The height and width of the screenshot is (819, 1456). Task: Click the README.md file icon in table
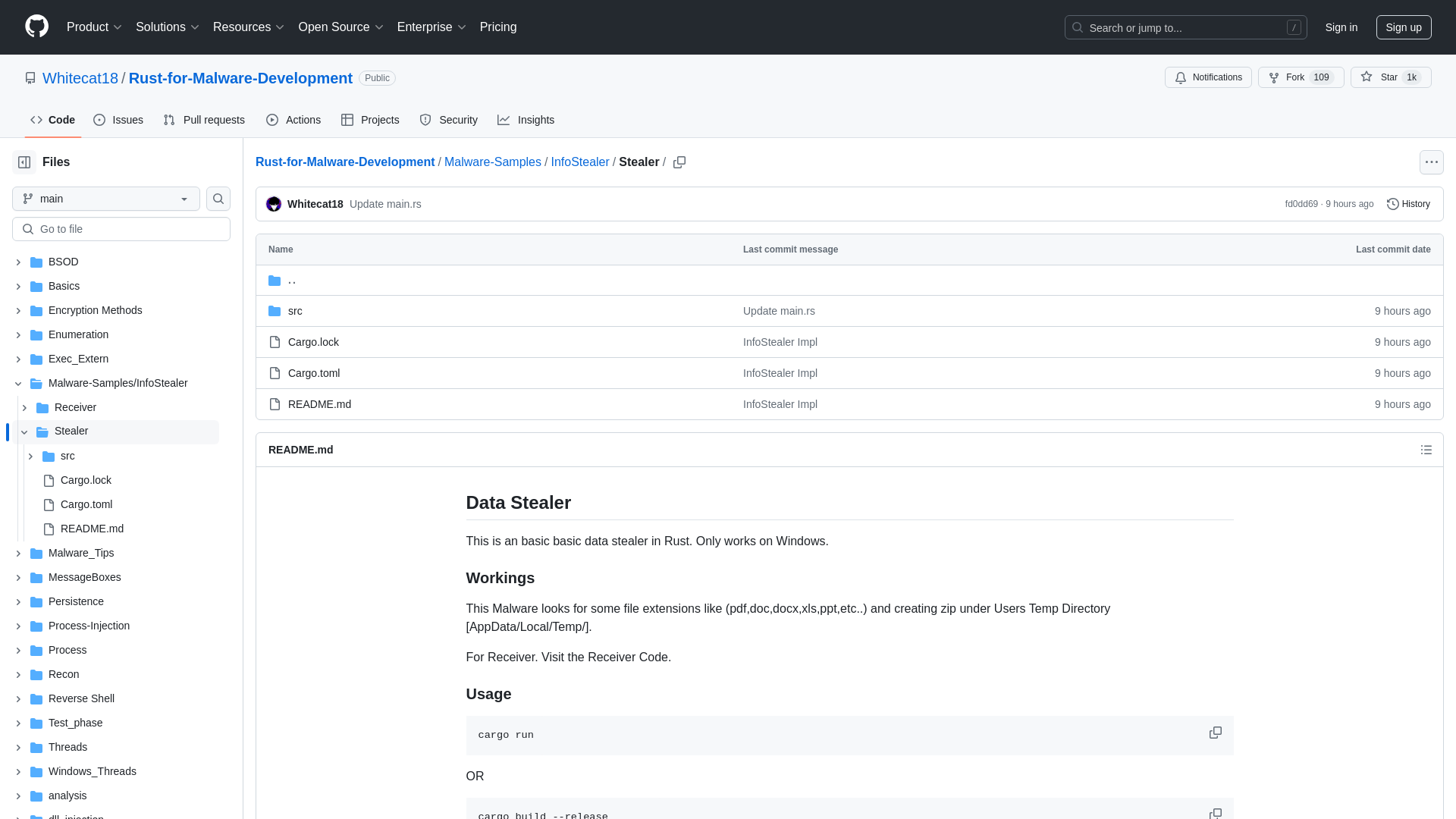point(275,404)
